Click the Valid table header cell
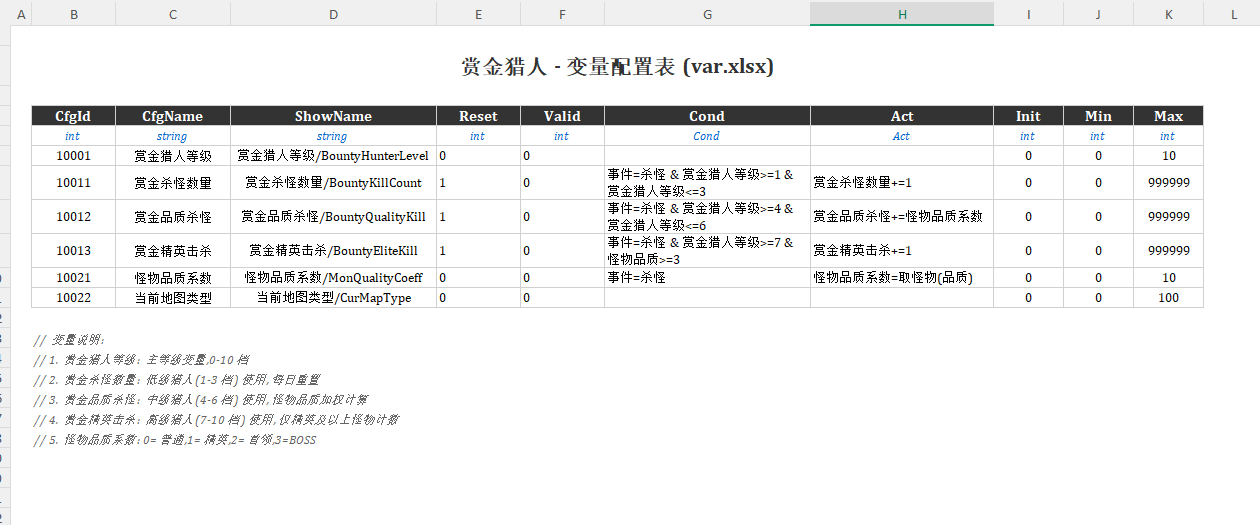The height and width of the screenshot is (525, 1260). (x=562, y=116)
